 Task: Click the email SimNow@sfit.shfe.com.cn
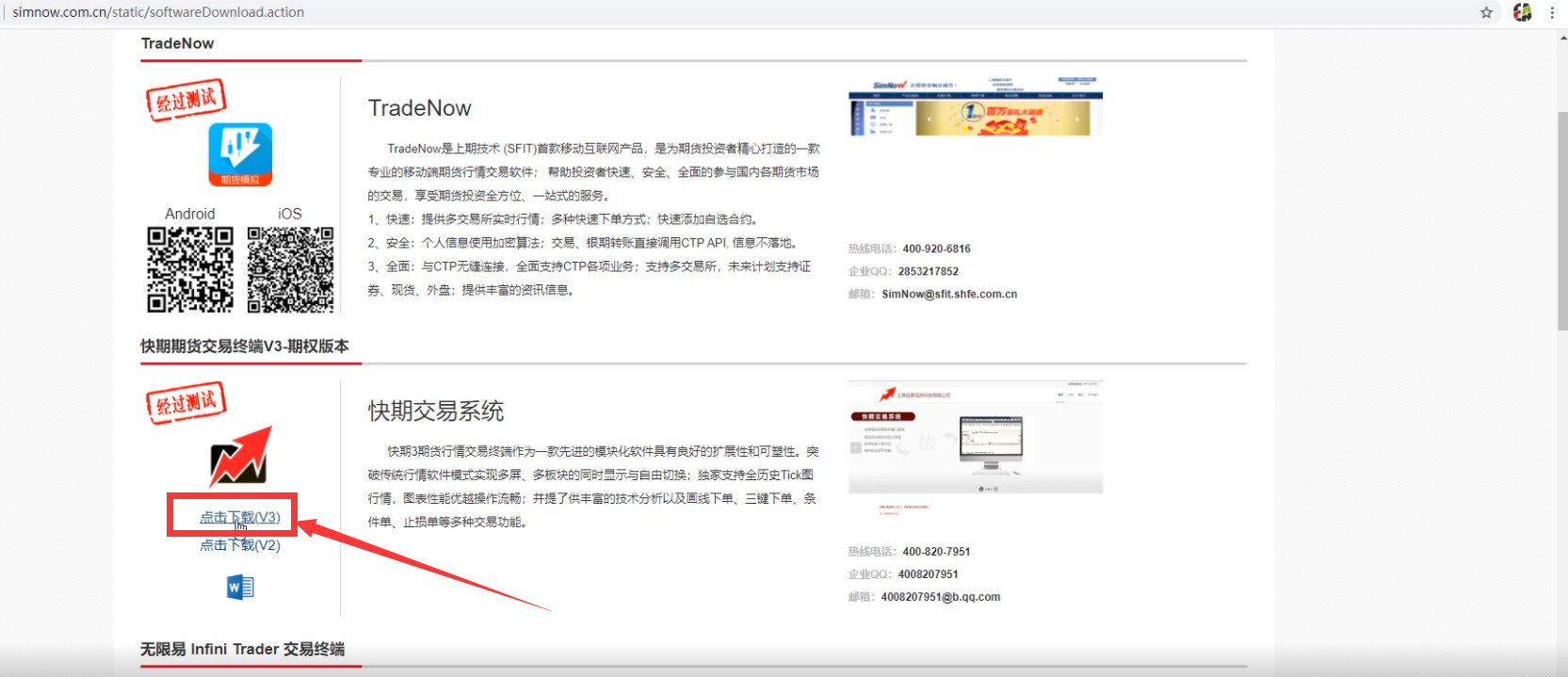949,295
